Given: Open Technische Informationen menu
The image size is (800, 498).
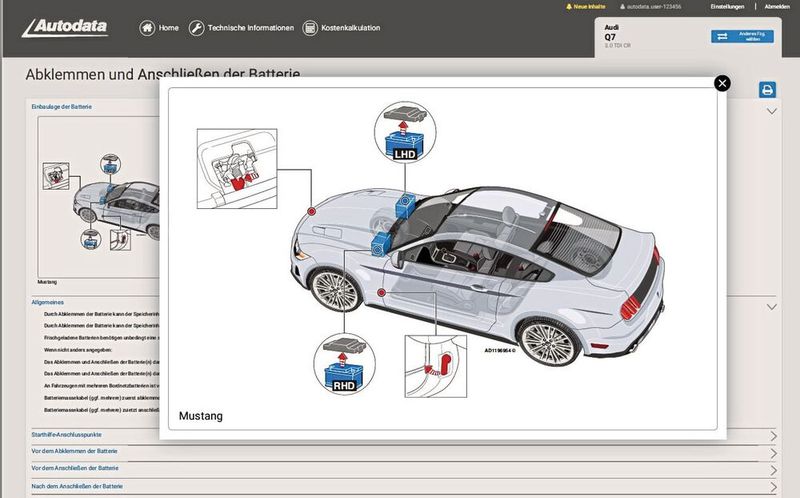Looking at the screenshot, I should point(251,28).
